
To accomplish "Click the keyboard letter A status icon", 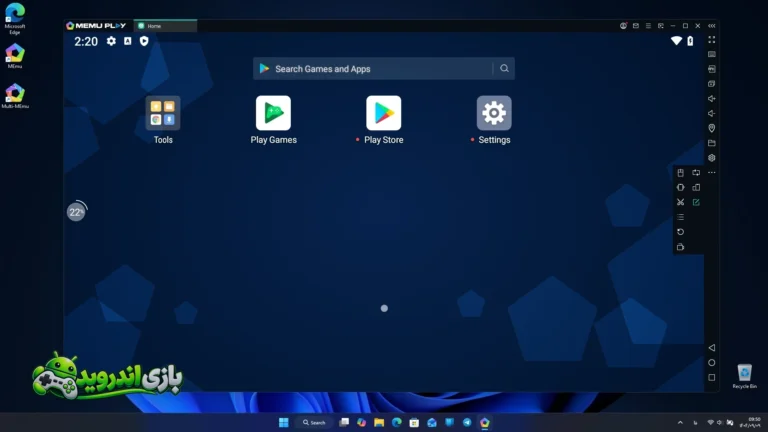I will tap(127, 41).
